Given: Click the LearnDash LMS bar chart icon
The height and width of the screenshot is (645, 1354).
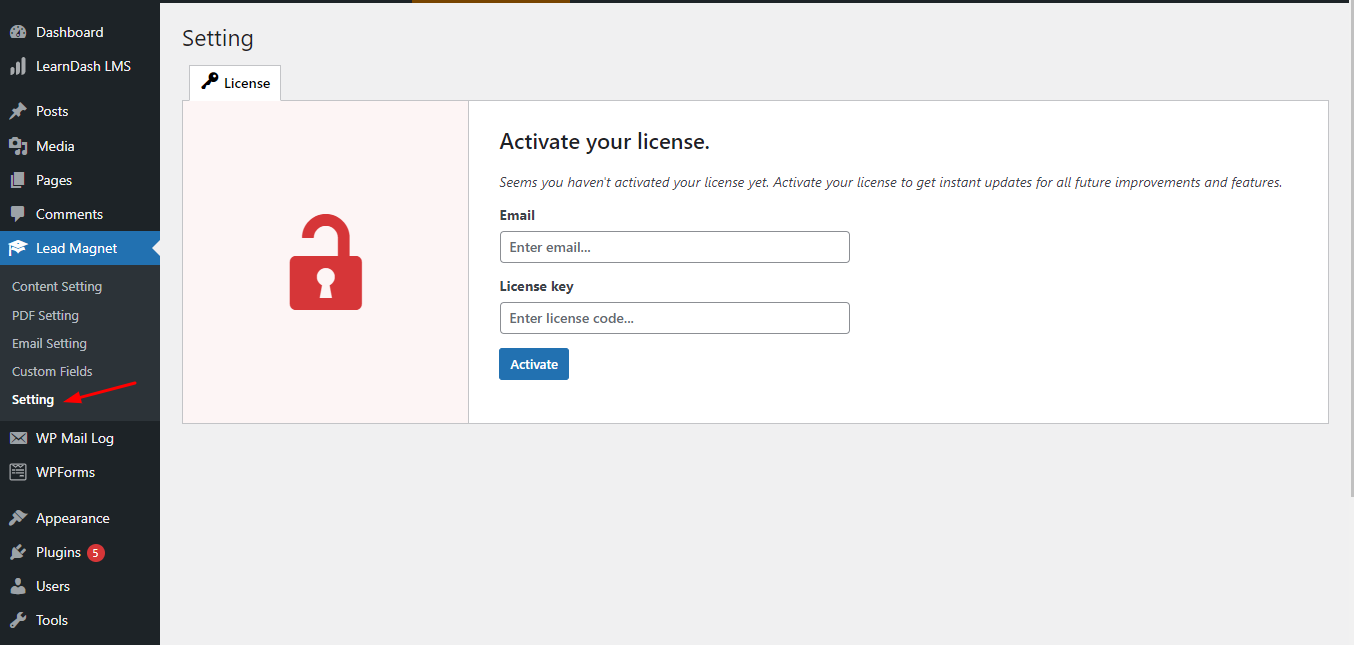Looking at the screenshot, I should (x=18, y=67).
